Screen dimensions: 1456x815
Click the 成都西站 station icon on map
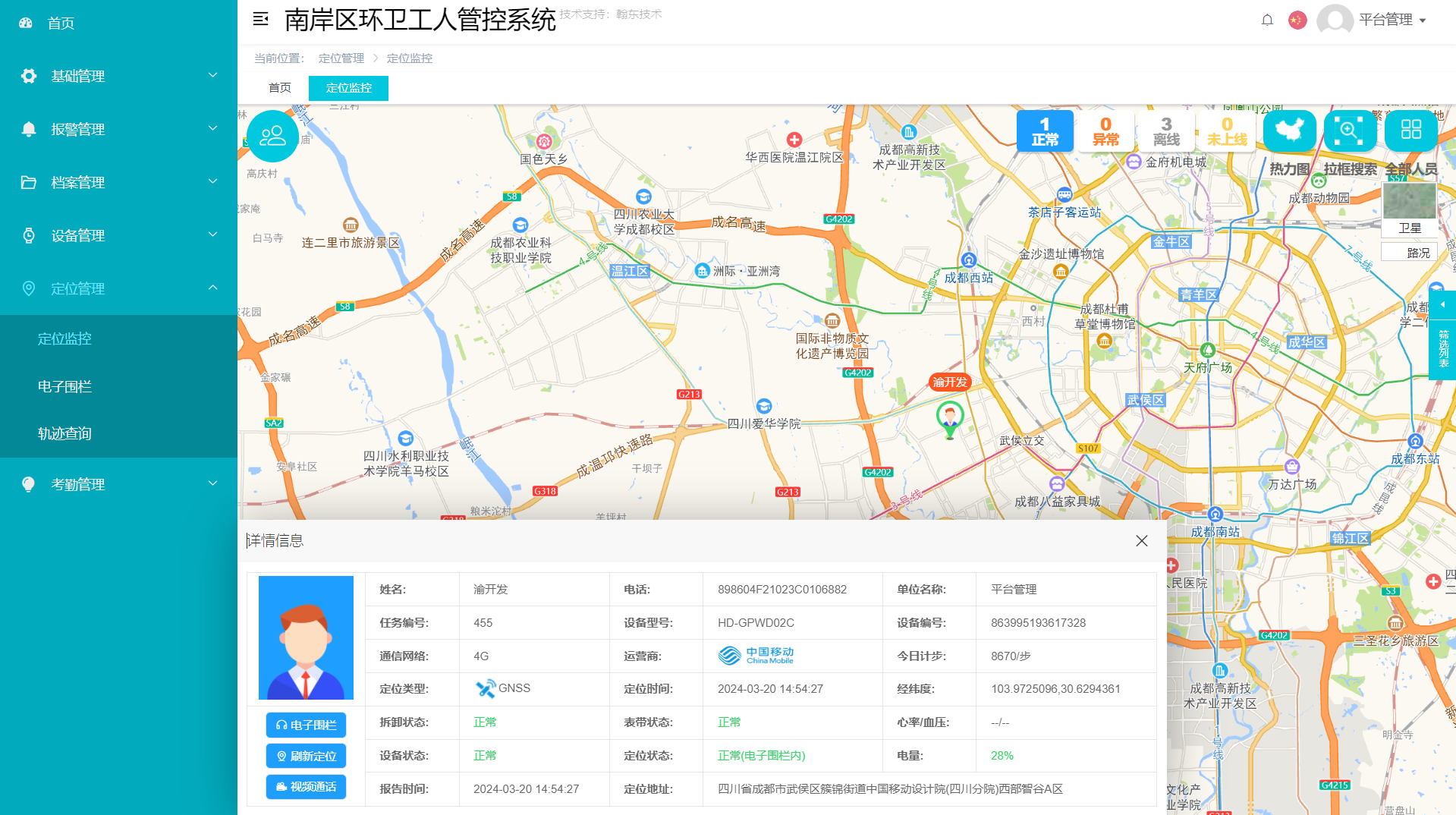tap(968, 260)
